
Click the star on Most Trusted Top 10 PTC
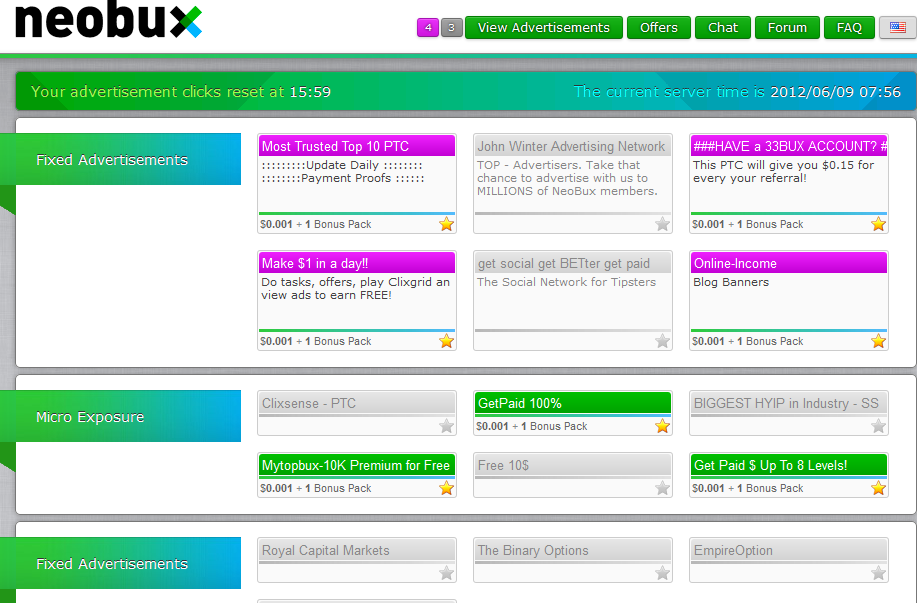[447, 224]
